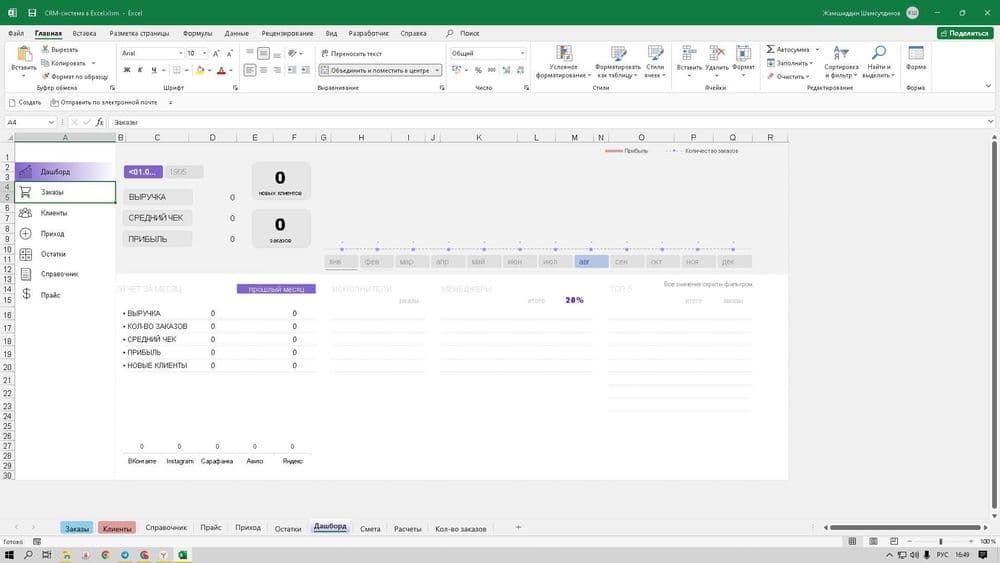This screenshot has width=1000, height=563.
Task: Open Стили ячеек cell styles icon
Action: point(655,54)
